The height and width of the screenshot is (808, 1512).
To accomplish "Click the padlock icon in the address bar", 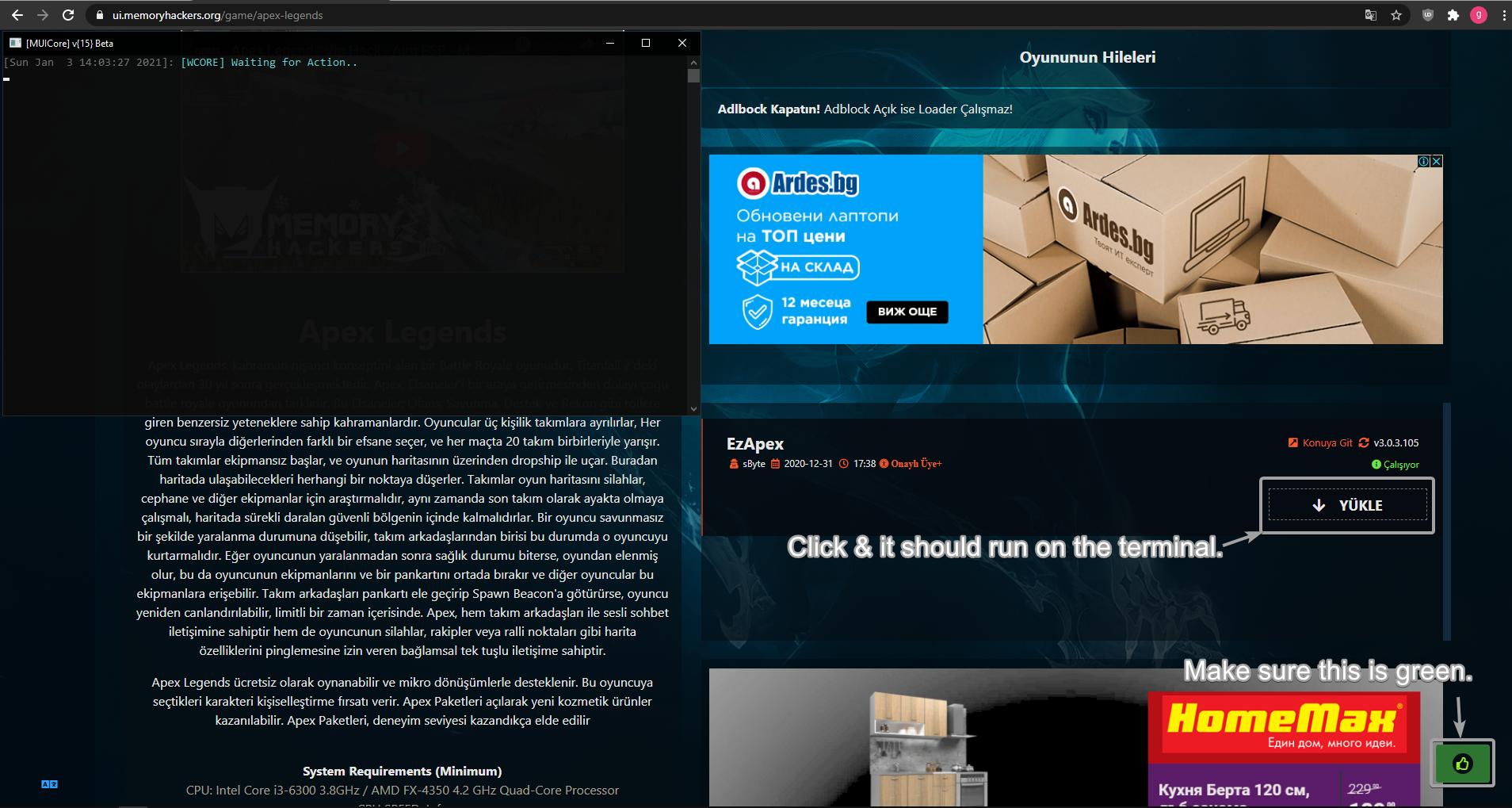I will 100,15.
